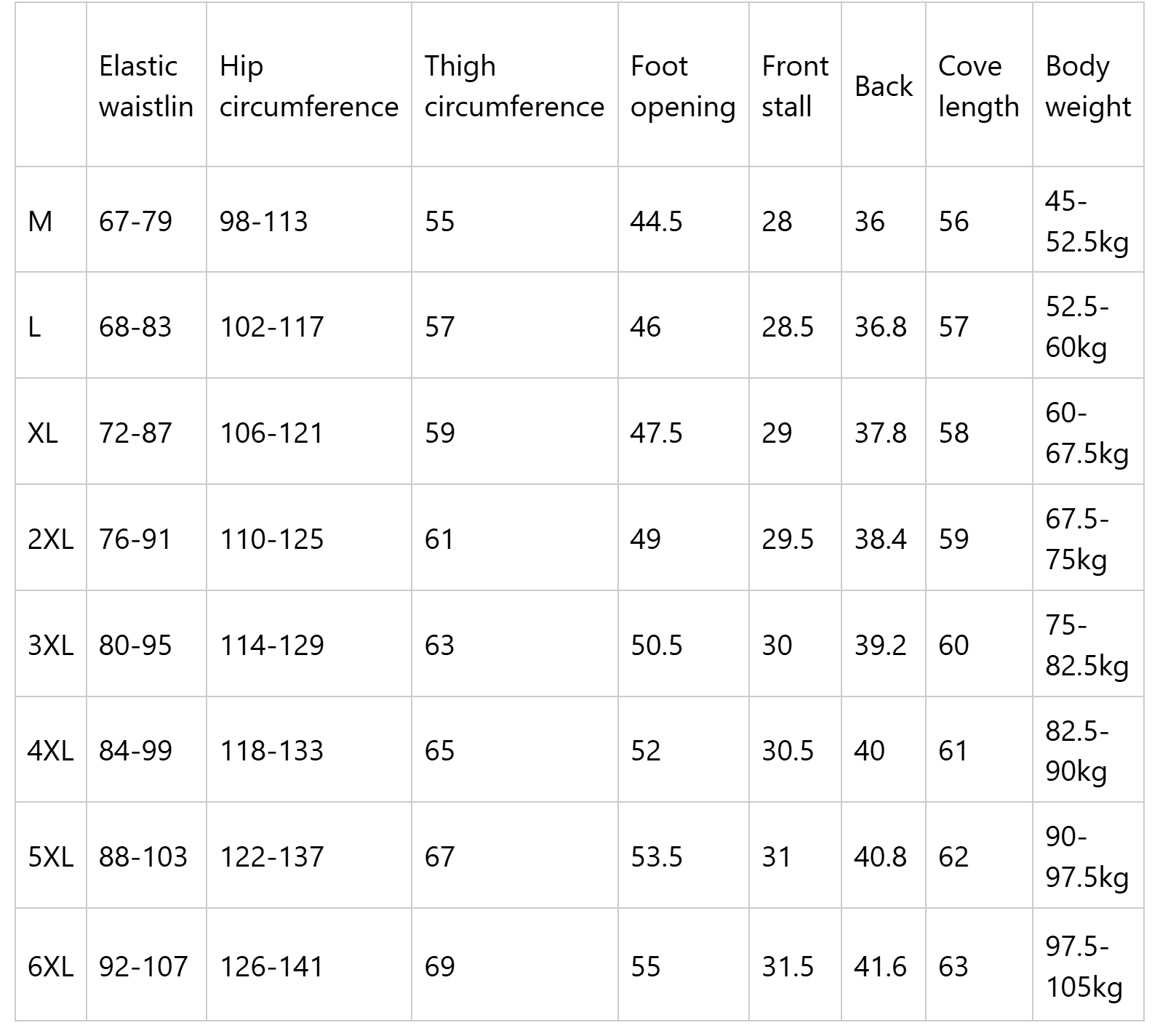Screen dimensions: 1160x1036
Task: Select the Foot opening header cell
Action: pyautogui.click(x=683, y=86)
